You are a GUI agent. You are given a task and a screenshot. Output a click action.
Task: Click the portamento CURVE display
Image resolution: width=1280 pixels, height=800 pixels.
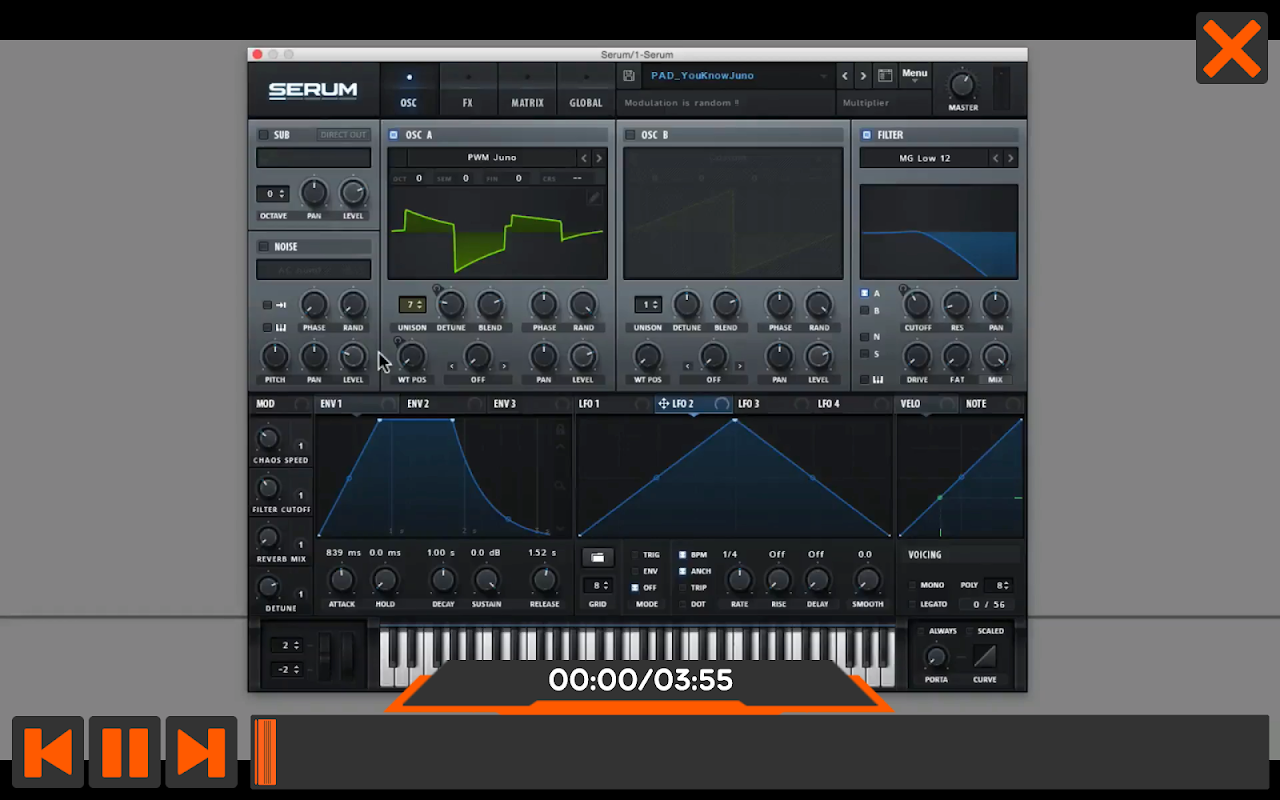tap(985, 657)
